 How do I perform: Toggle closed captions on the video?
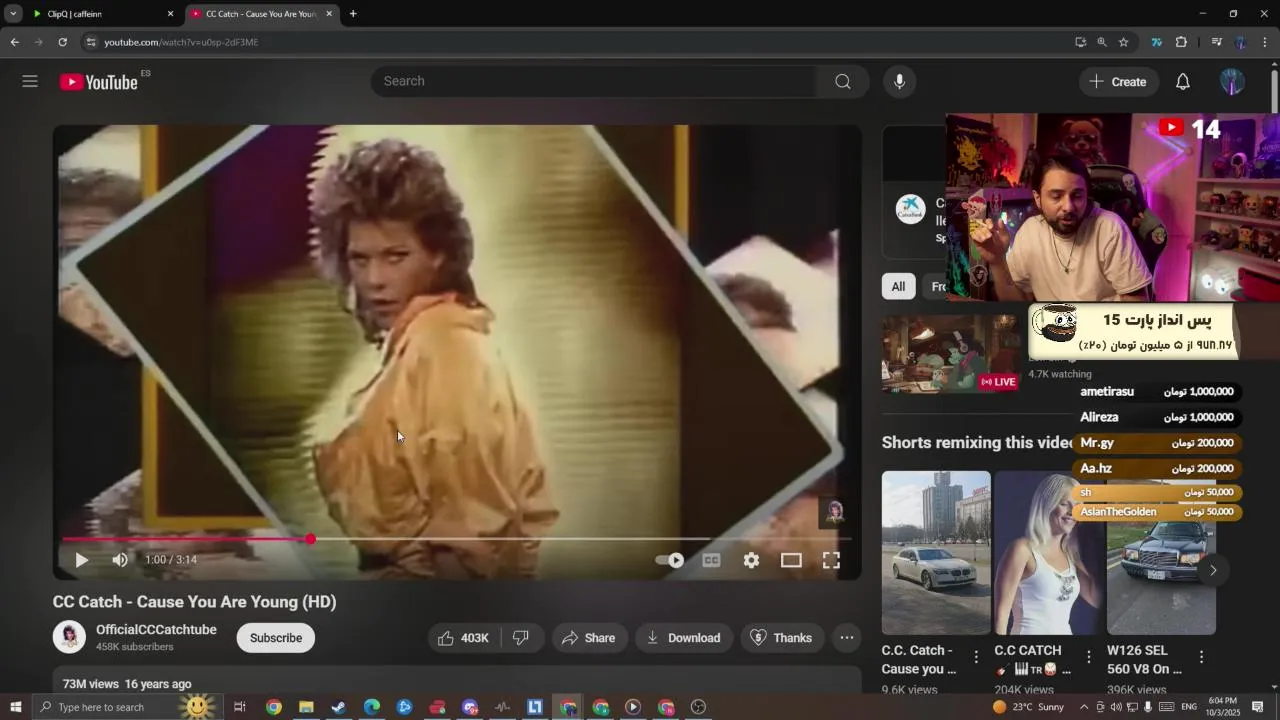711,560
